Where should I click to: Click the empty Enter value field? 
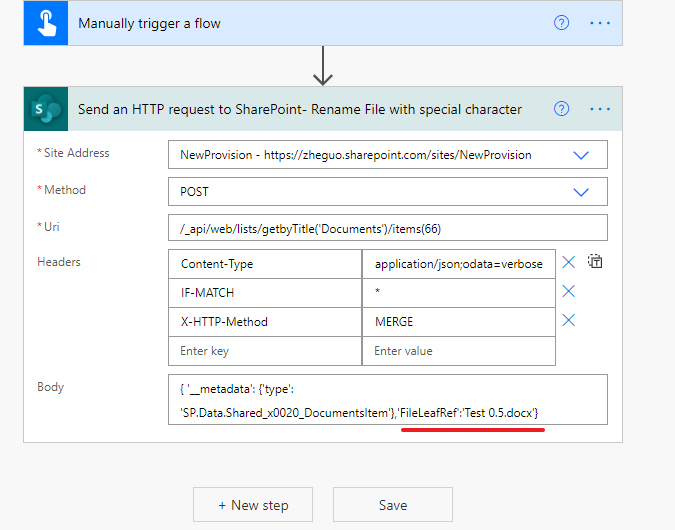(x=459, y=351)
